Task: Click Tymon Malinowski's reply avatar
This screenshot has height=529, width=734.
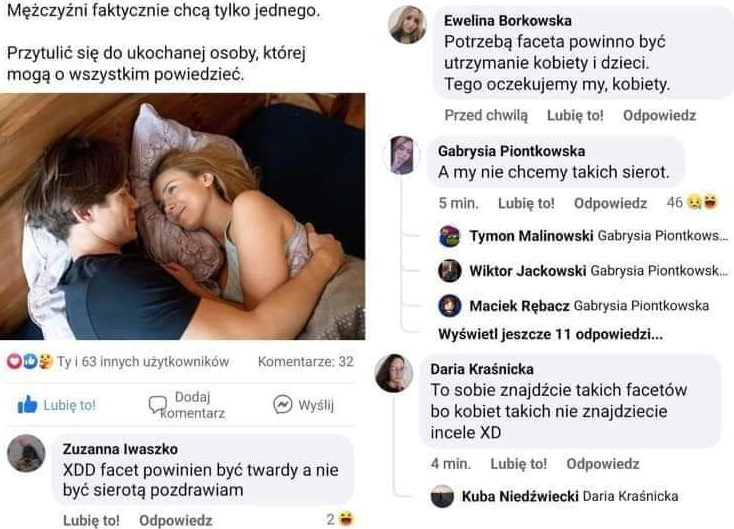Action: point(450,236)
